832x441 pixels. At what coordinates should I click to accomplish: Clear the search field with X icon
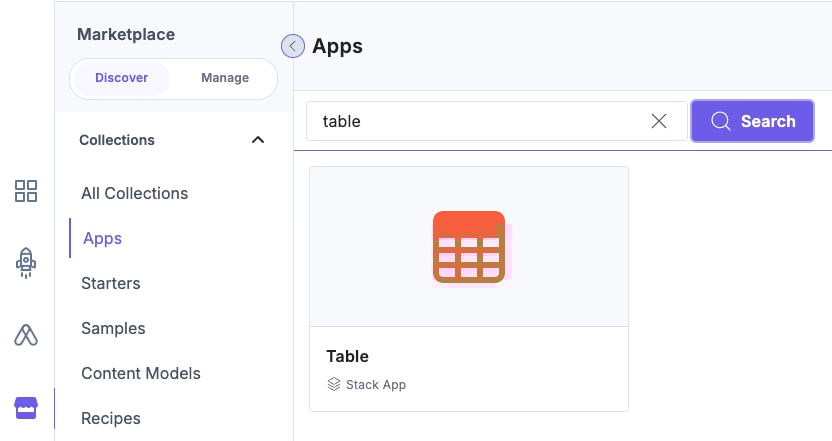point(659,121)
